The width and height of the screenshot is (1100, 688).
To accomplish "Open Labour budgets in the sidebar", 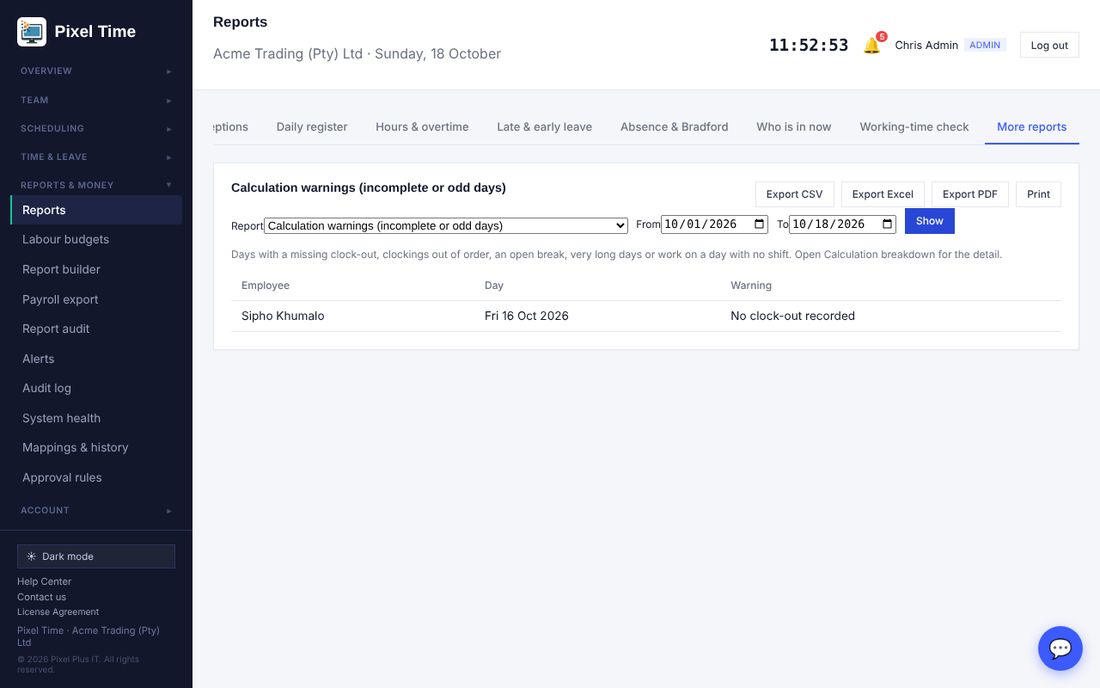I will 96,239.
